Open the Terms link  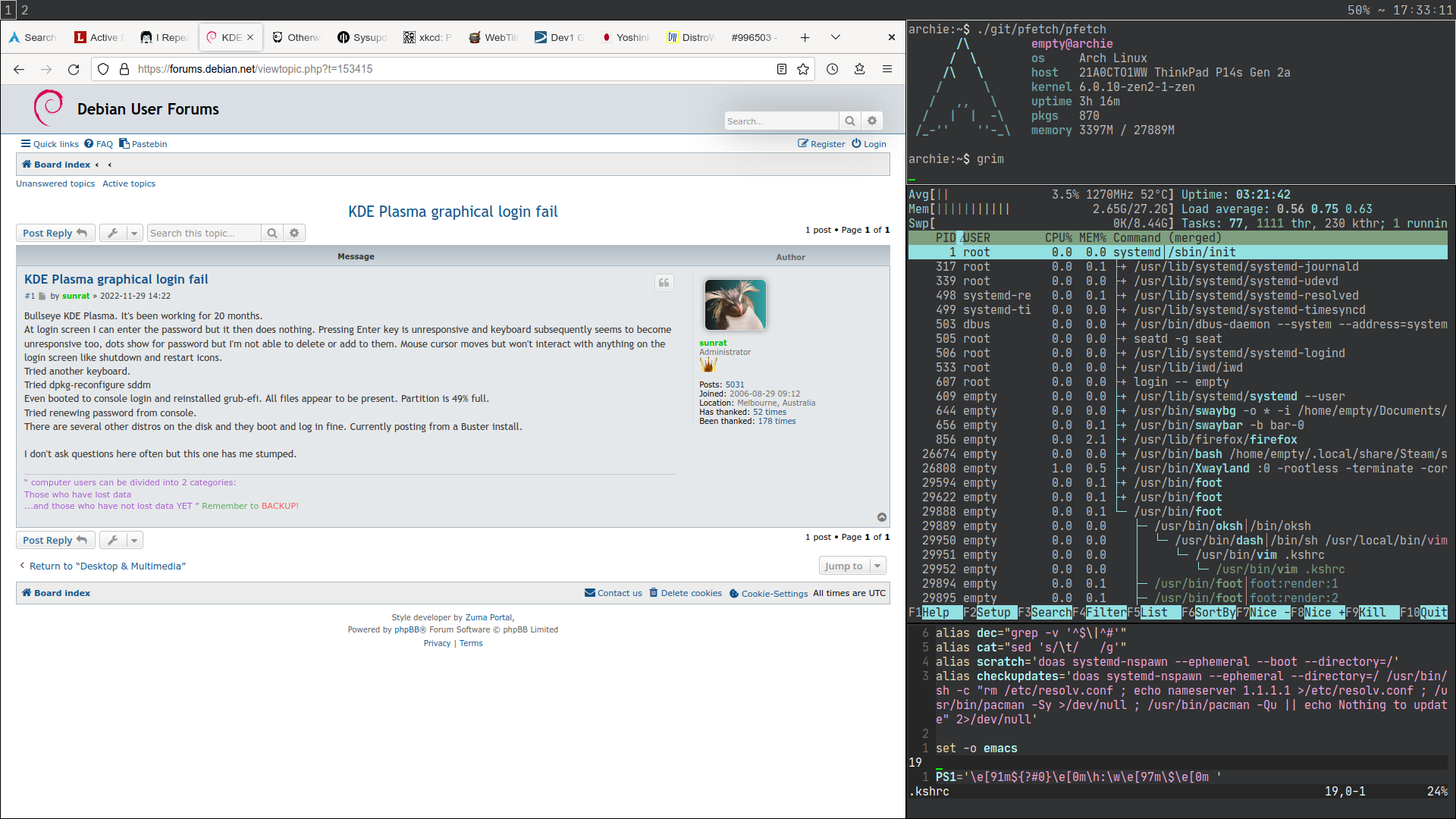pyautogui.click(x=471, y=643)
